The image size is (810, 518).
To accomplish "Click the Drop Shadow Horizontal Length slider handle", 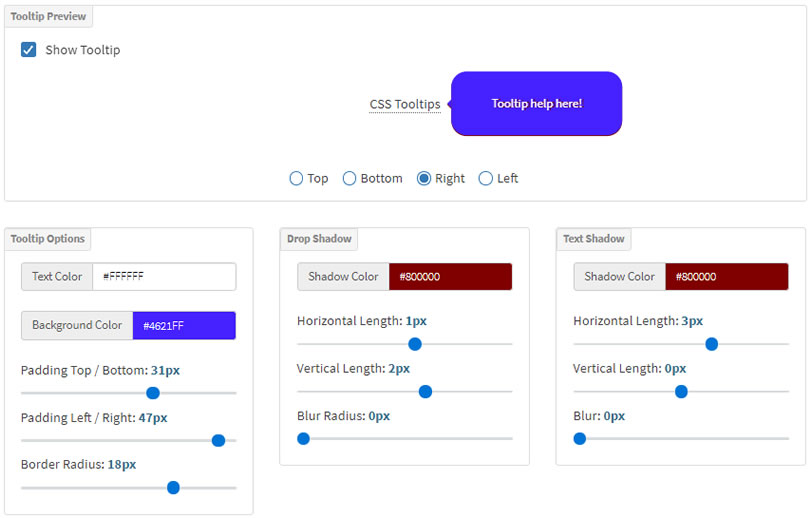I will point(415,344).
